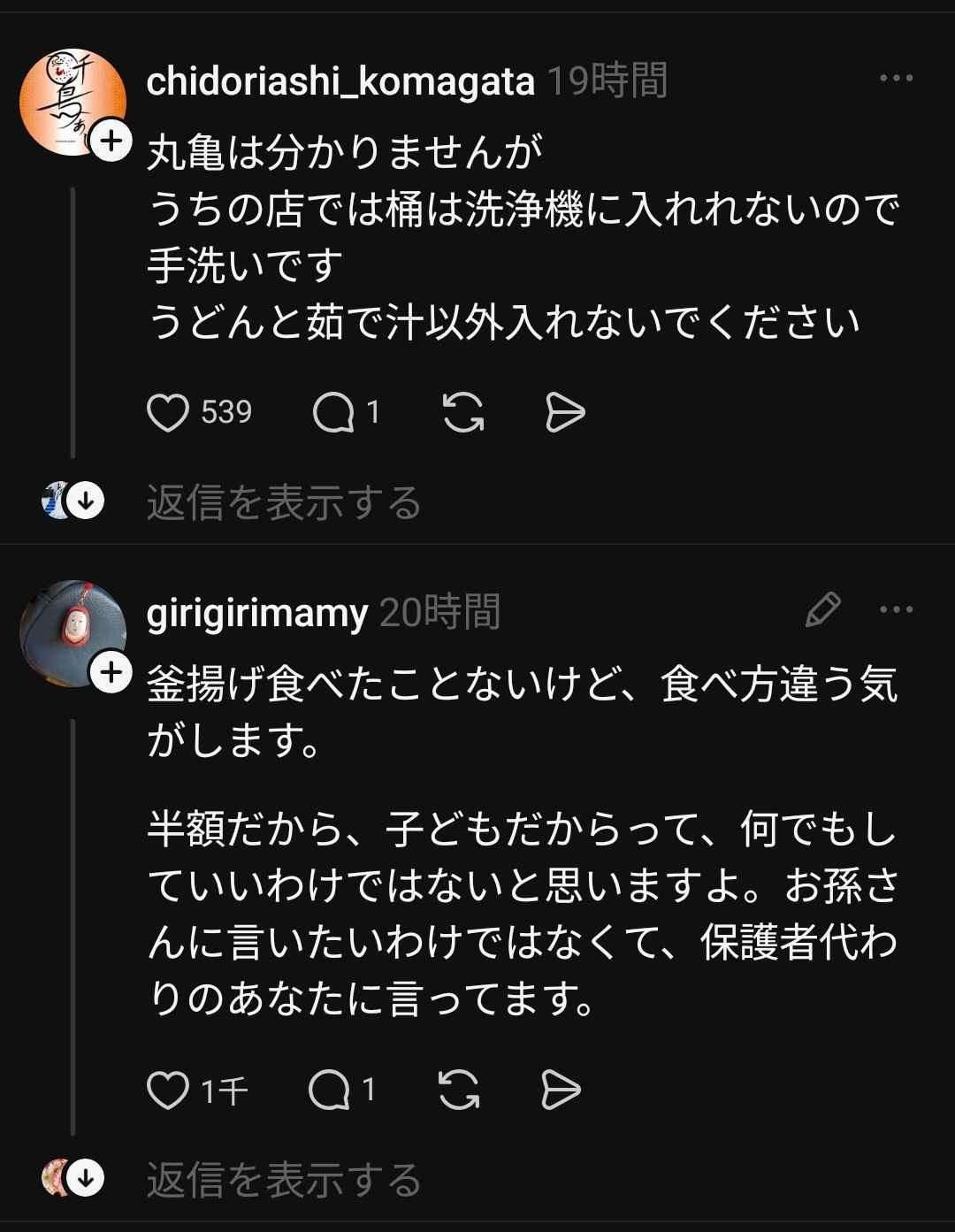
Task: Open more options for chidoriashi_komagata's post
Action: point(896,79)
